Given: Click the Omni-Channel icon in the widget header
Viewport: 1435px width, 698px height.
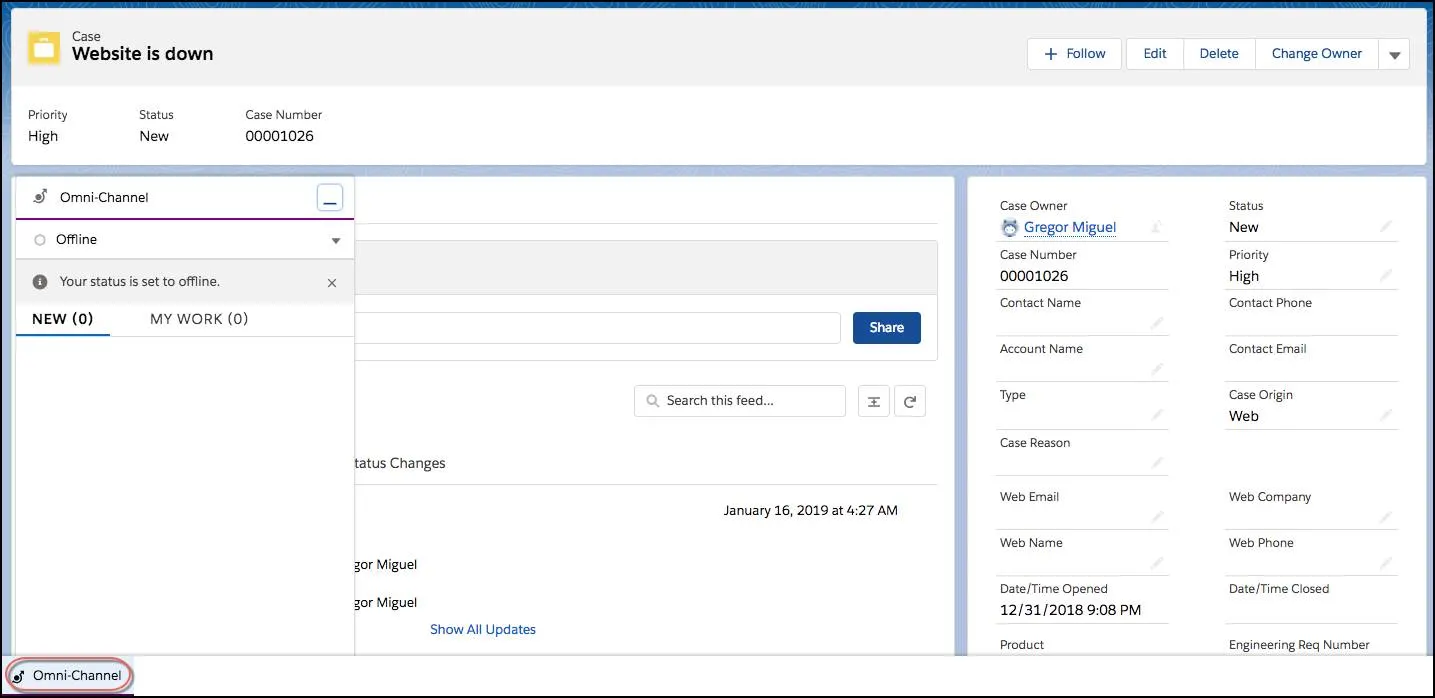Looking at the screenshot, I should (x=38, y=197).
